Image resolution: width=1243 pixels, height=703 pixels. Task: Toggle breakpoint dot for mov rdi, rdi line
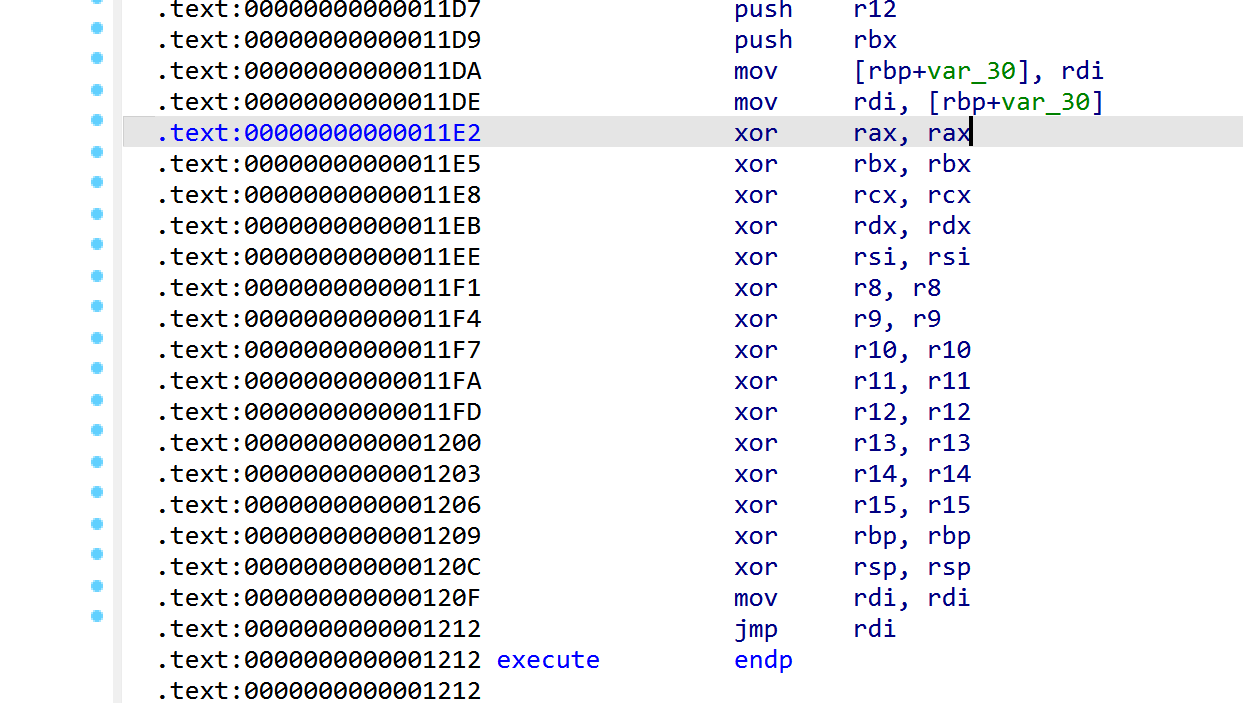click(97, 585)
